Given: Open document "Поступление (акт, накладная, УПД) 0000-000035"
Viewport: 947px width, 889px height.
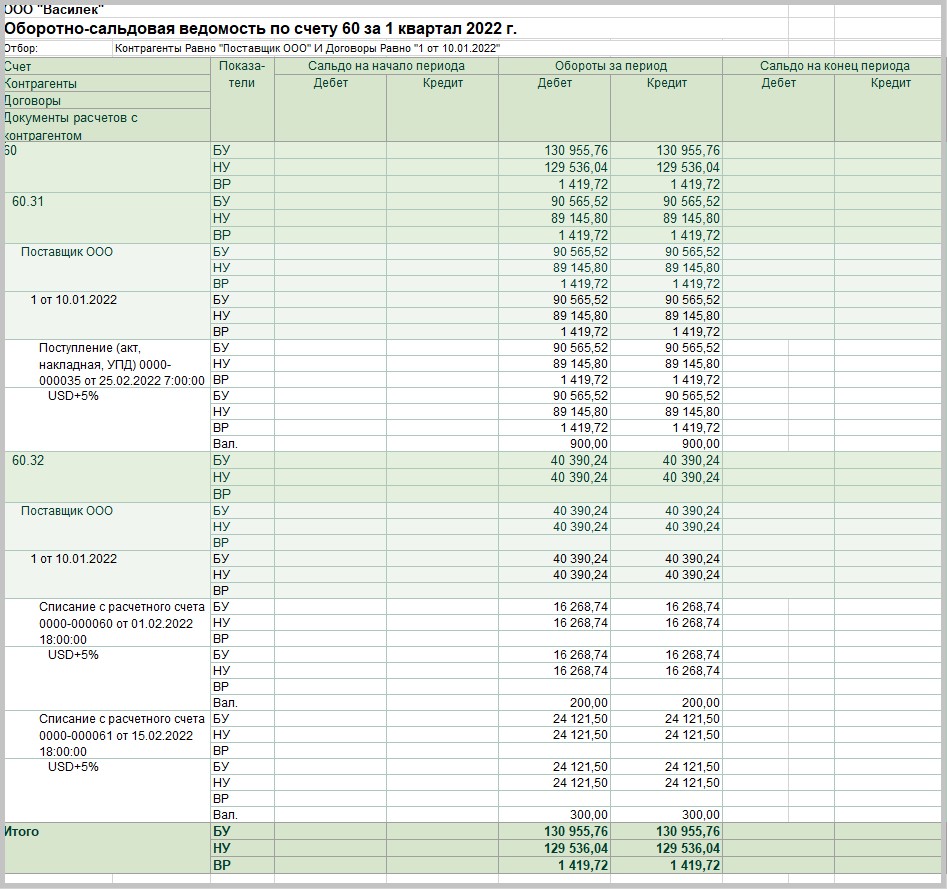Looking at the screenshot, I should click(x=122, y=364).
